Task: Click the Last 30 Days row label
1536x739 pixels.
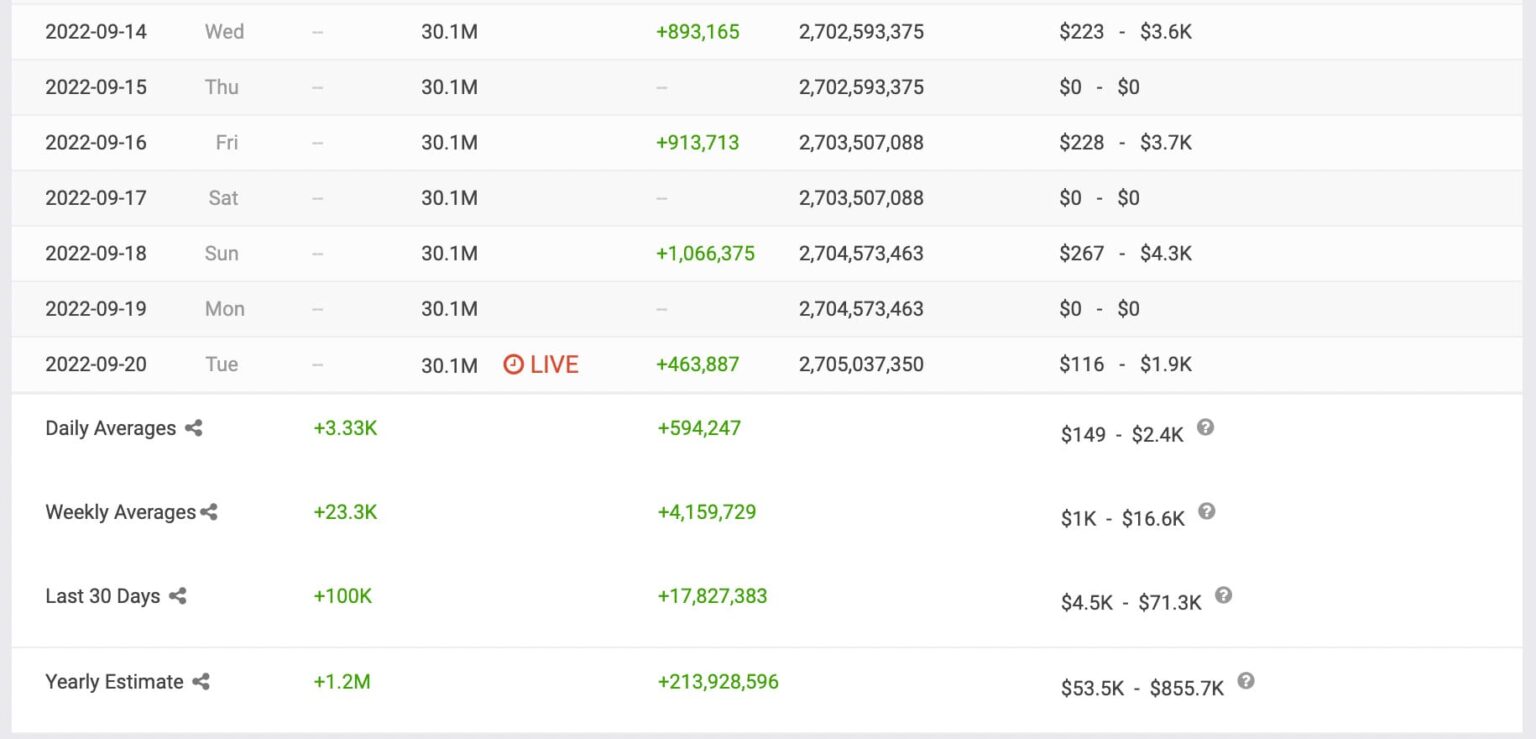Action: point(102,596)
